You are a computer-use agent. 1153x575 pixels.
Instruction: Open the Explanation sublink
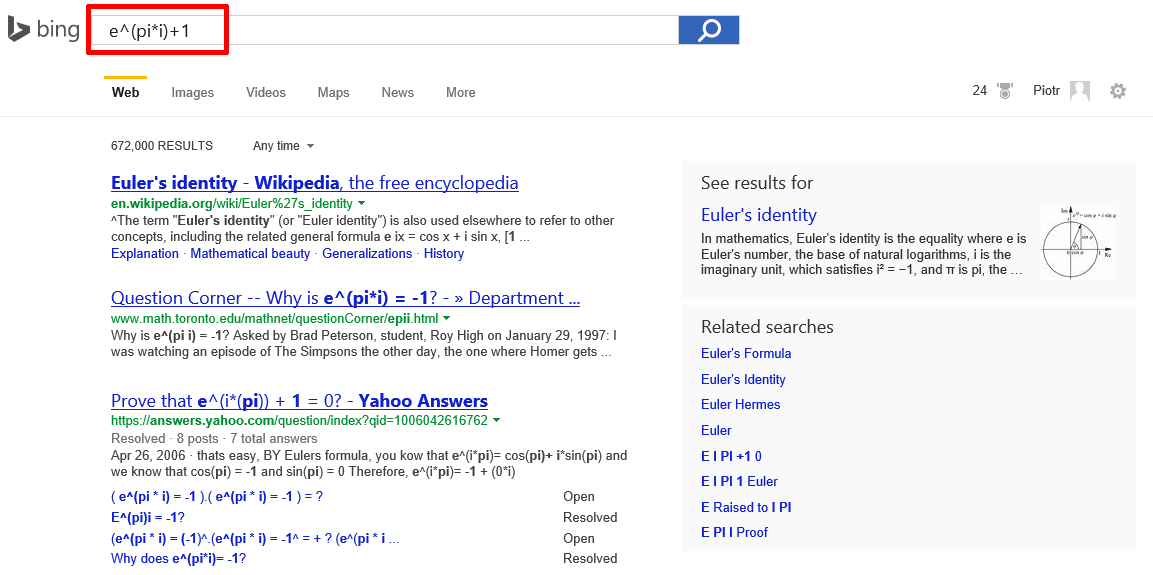tap(145, 254)
